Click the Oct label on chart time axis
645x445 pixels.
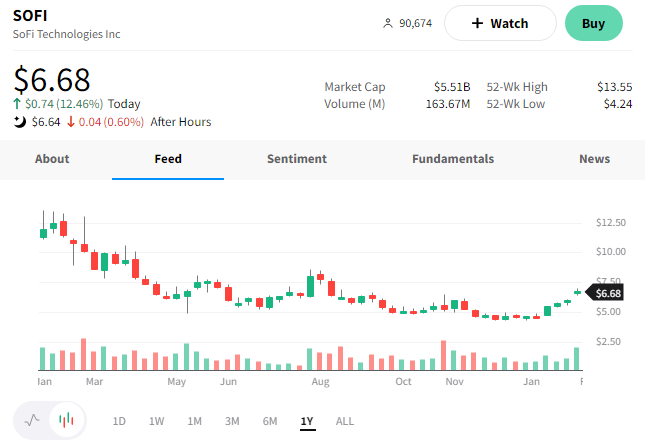tap(403, 382)
